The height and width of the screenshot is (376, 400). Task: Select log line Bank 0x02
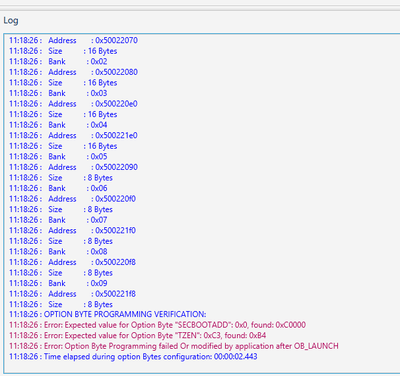58,61
